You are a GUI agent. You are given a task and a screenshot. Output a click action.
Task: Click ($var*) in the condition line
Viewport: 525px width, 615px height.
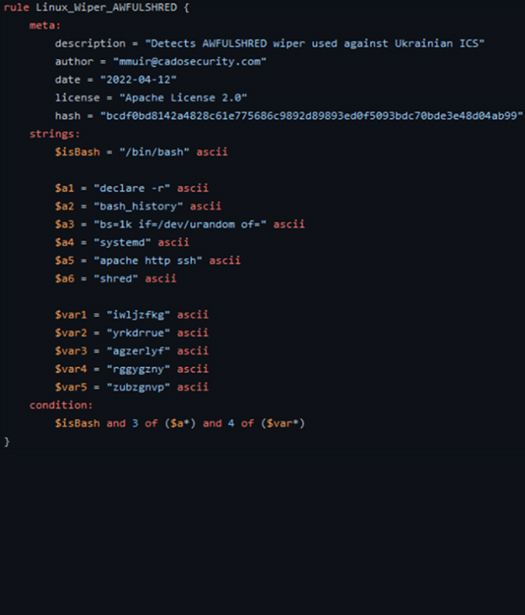click(283, 424)
